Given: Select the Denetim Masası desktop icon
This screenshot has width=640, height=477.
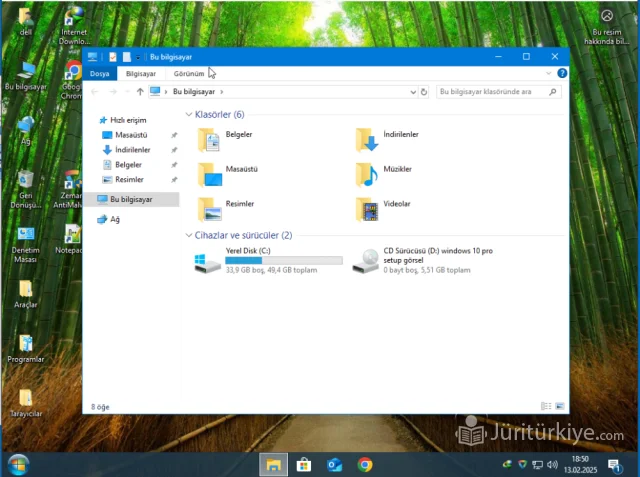Looking at the screenshot, I should pyautogui.click(x=25, y=245).
